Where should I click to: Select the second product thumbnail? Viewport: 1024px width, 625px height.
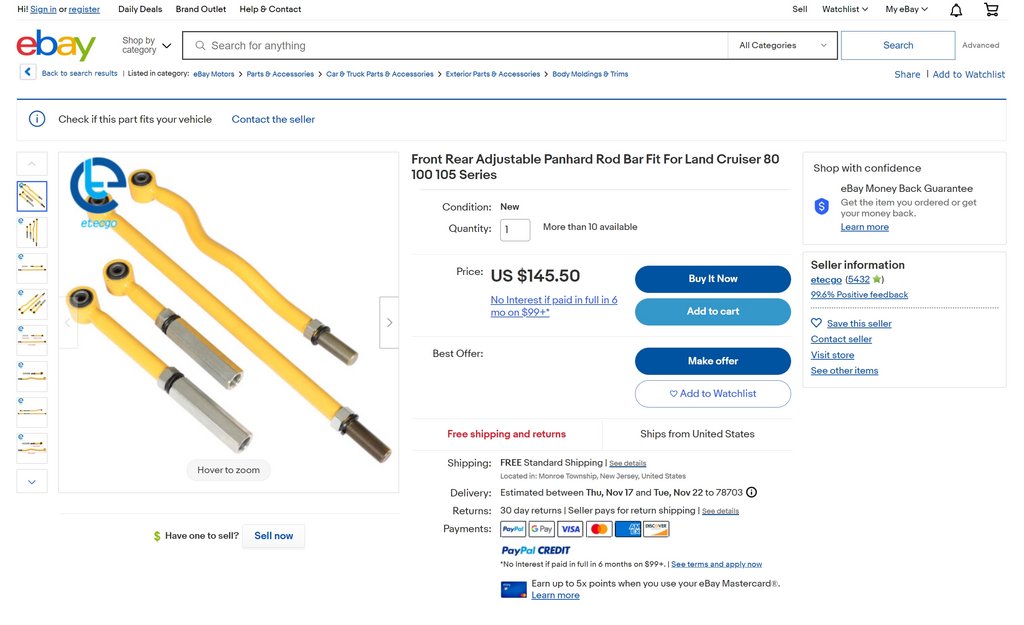(x=32, y=232)
